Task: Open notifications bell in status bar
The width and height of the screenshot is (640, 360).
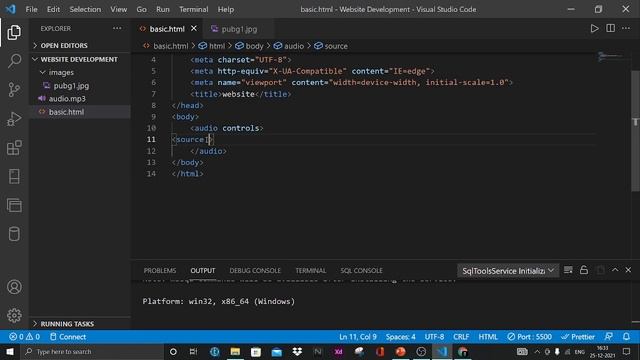Action: pyautogui.click(x=626, y=337)
